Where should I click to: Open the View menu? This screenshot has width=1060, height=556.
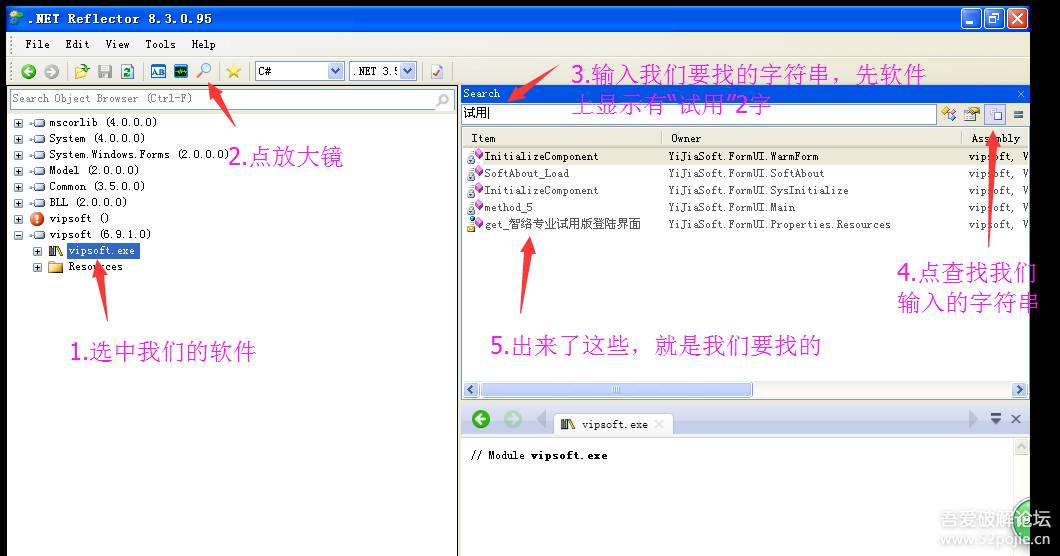click(117, 44)
